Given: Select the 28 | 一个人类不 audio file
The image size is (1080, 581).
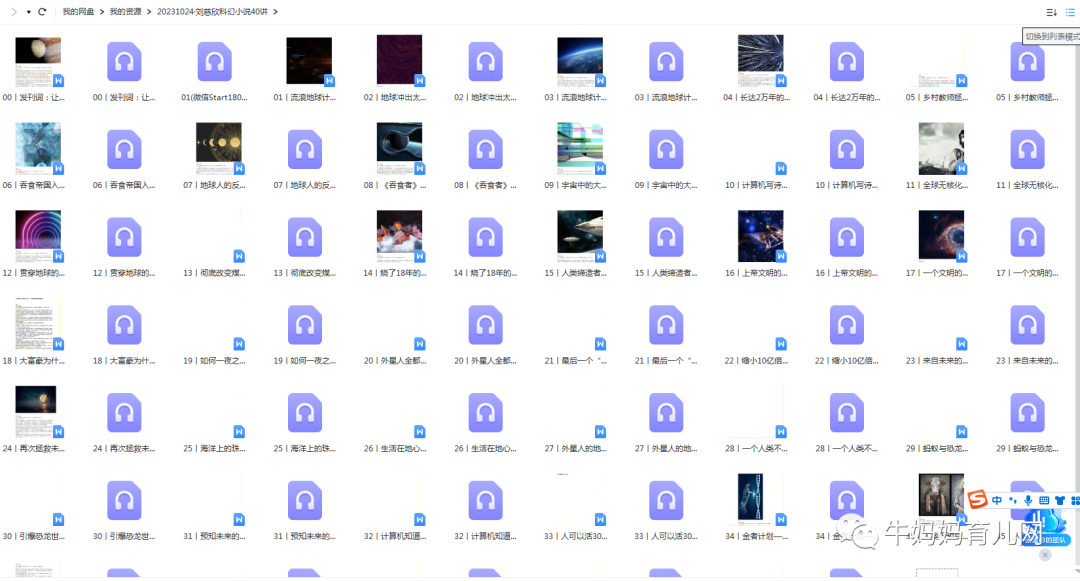Looking at the screenshot, I should (x=847, y=412).
